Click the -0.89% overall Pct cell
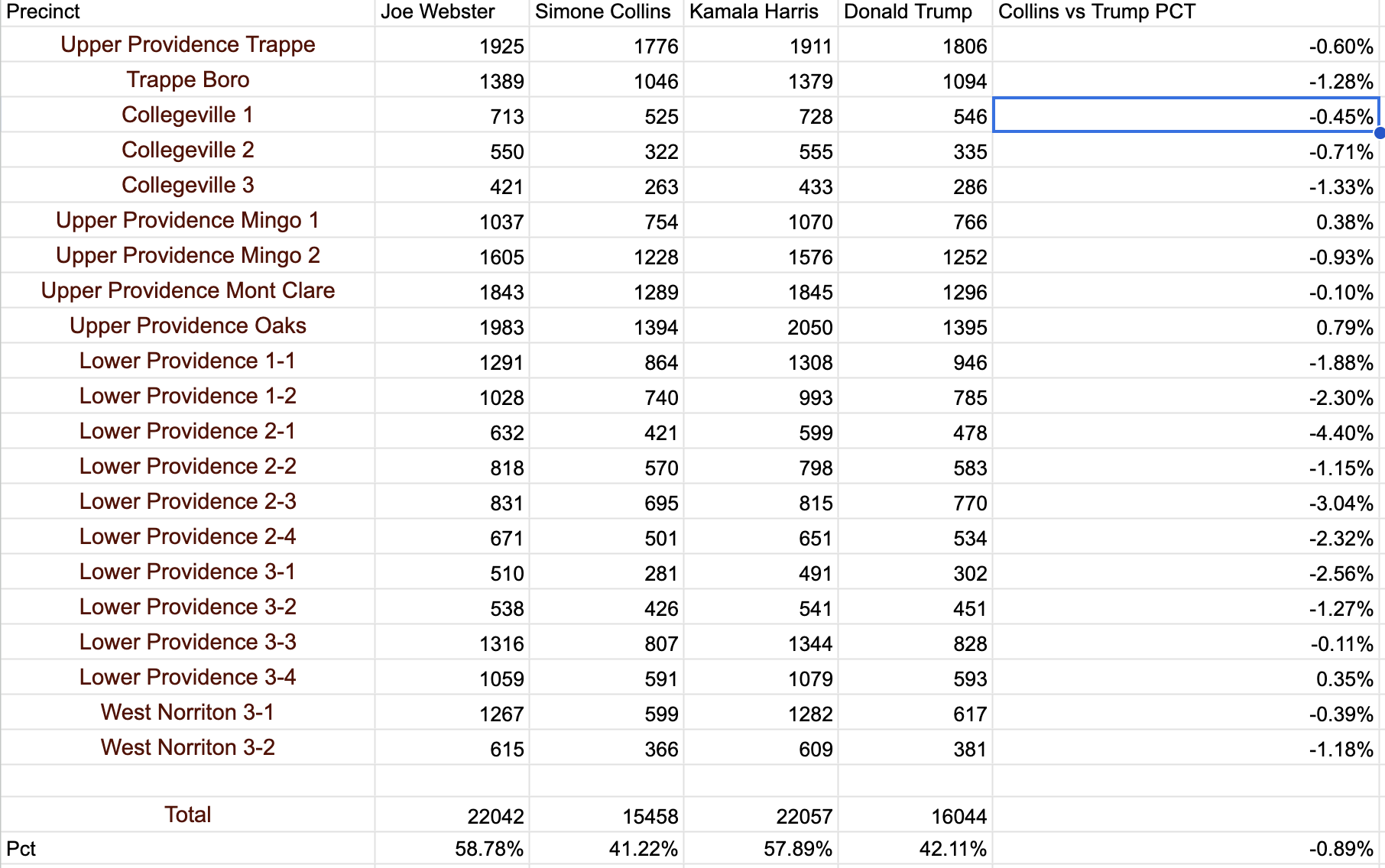Image resolution: width=1385 pixels, height=868 pixels. [x=1186, y=849]
